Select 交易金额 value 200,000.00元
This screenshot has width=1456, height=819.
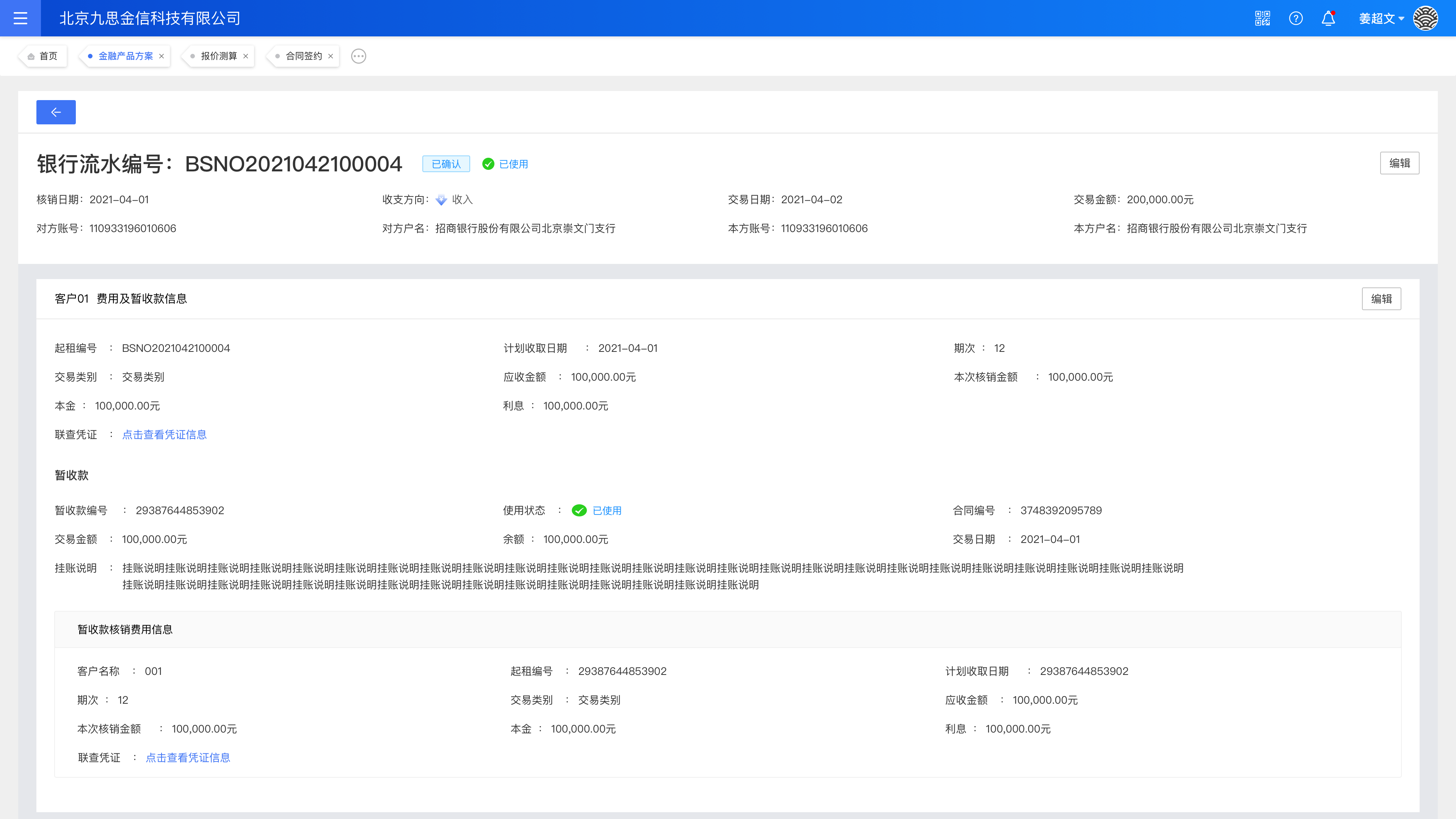pyautogui.click(x=1160, y=199)
